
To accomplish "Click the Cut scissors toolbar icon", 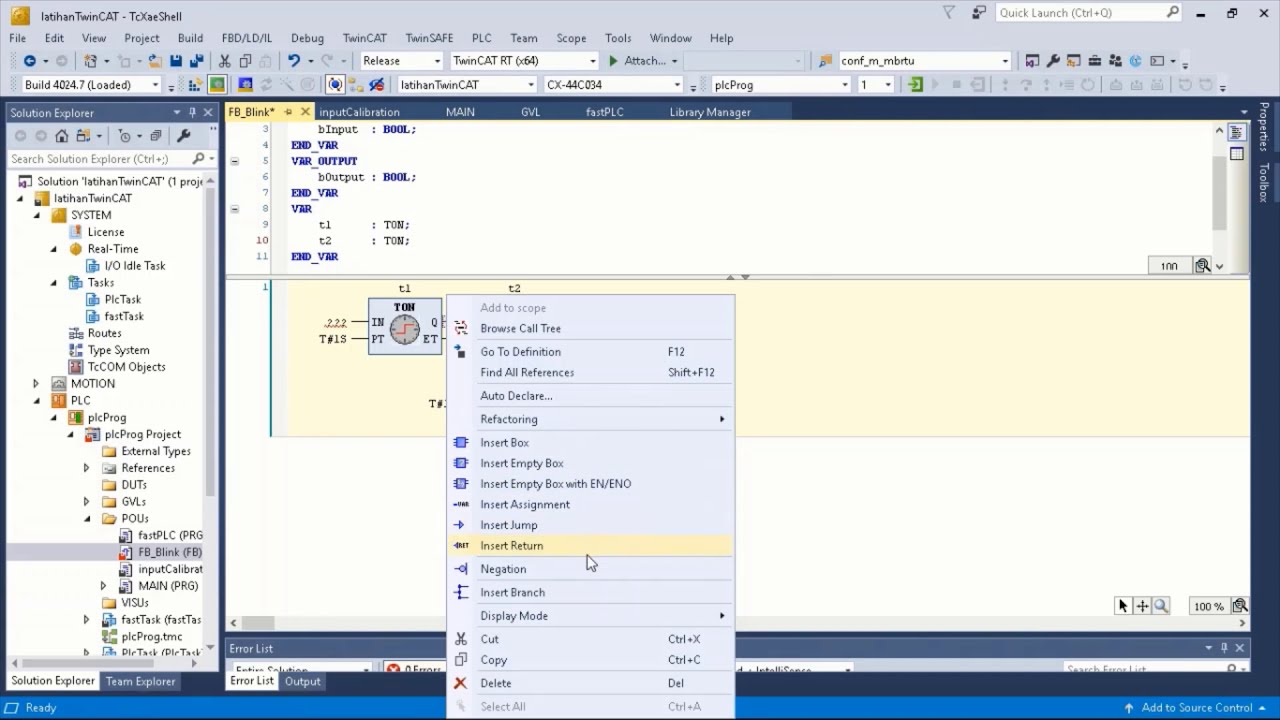I will (x=225, y=61).
